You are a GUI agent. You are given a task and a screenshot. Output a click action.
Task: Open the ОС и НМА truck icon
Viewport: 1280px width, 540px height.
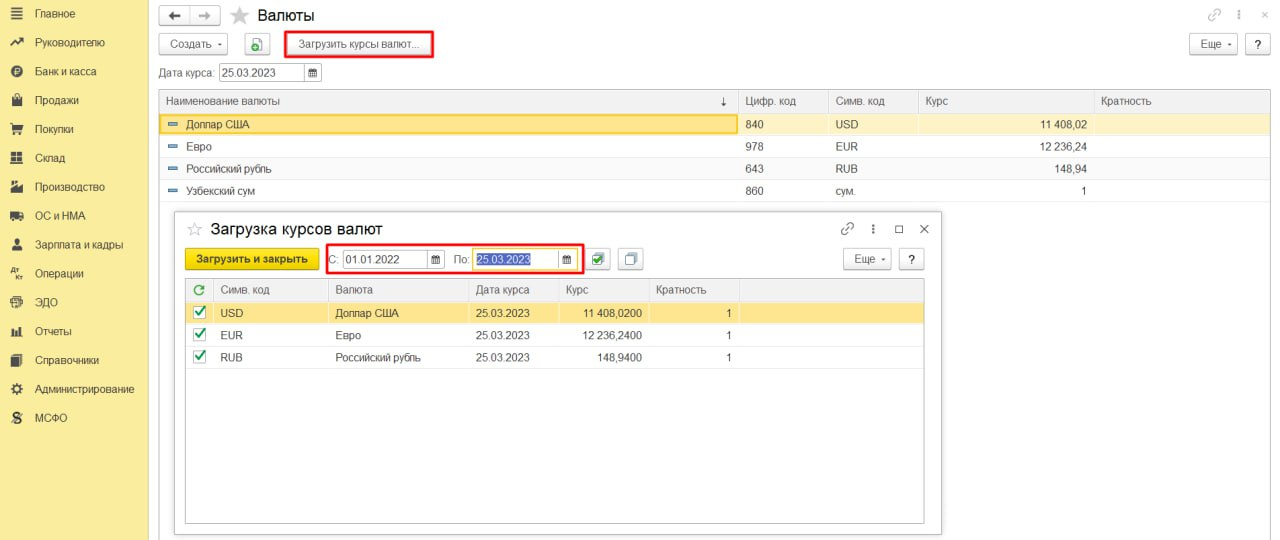16,216
